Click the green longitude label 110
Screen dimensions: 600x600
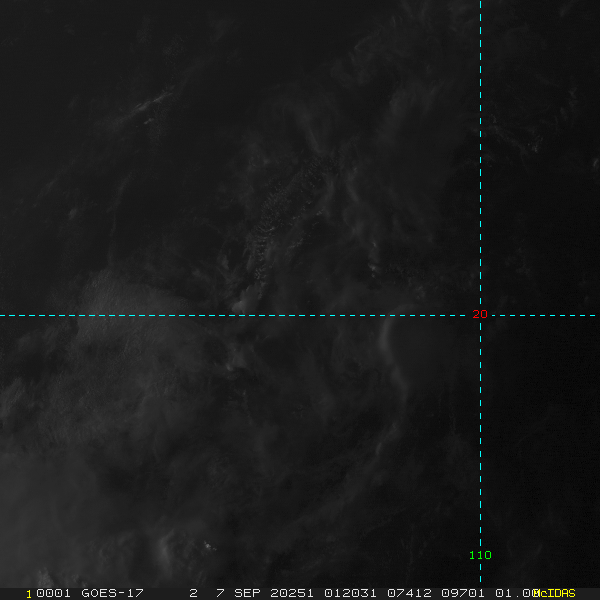click(480, 555)
